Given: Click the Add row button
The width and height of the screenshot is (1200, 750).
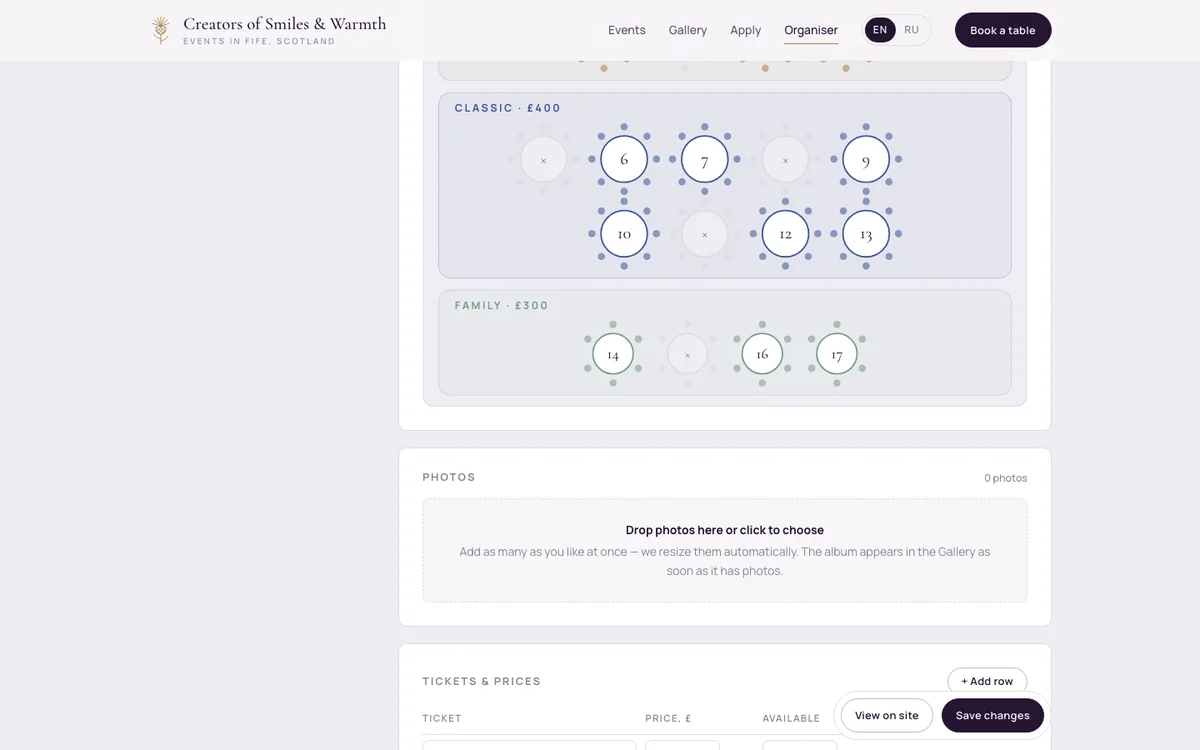Looking at the screenshot, I should [987, 681].
